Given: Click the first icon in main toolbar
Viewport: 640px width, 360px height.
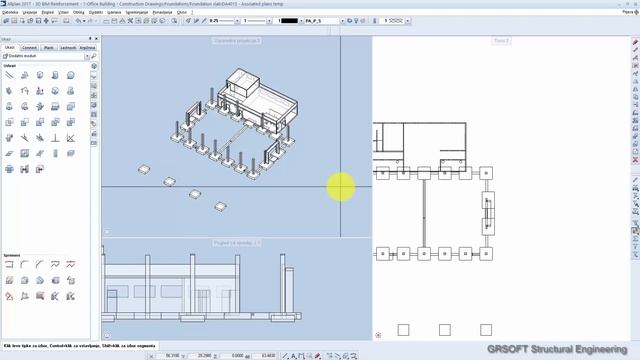Looking at the screenshot, I should [6, 21].
